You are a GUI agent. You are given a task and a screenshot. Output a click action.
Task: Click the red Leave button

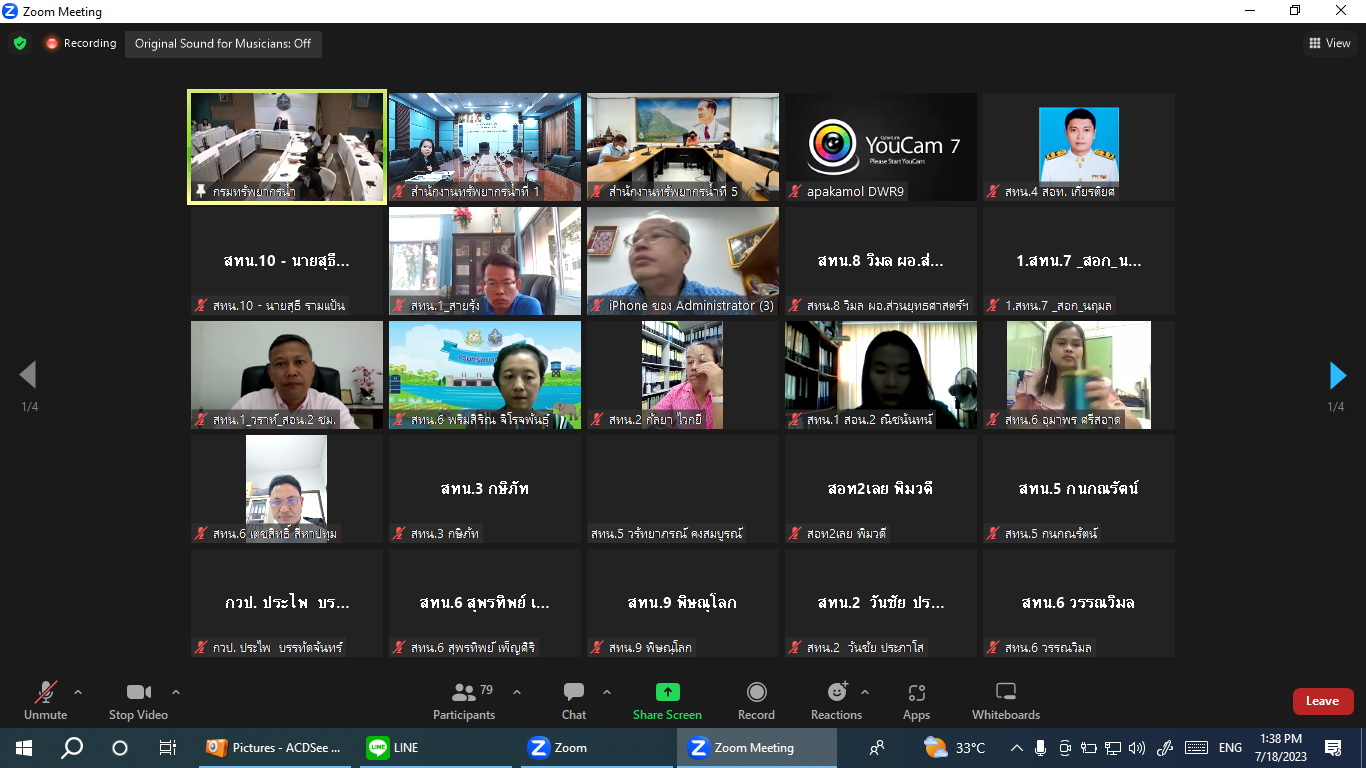[x=1322, y=701]
